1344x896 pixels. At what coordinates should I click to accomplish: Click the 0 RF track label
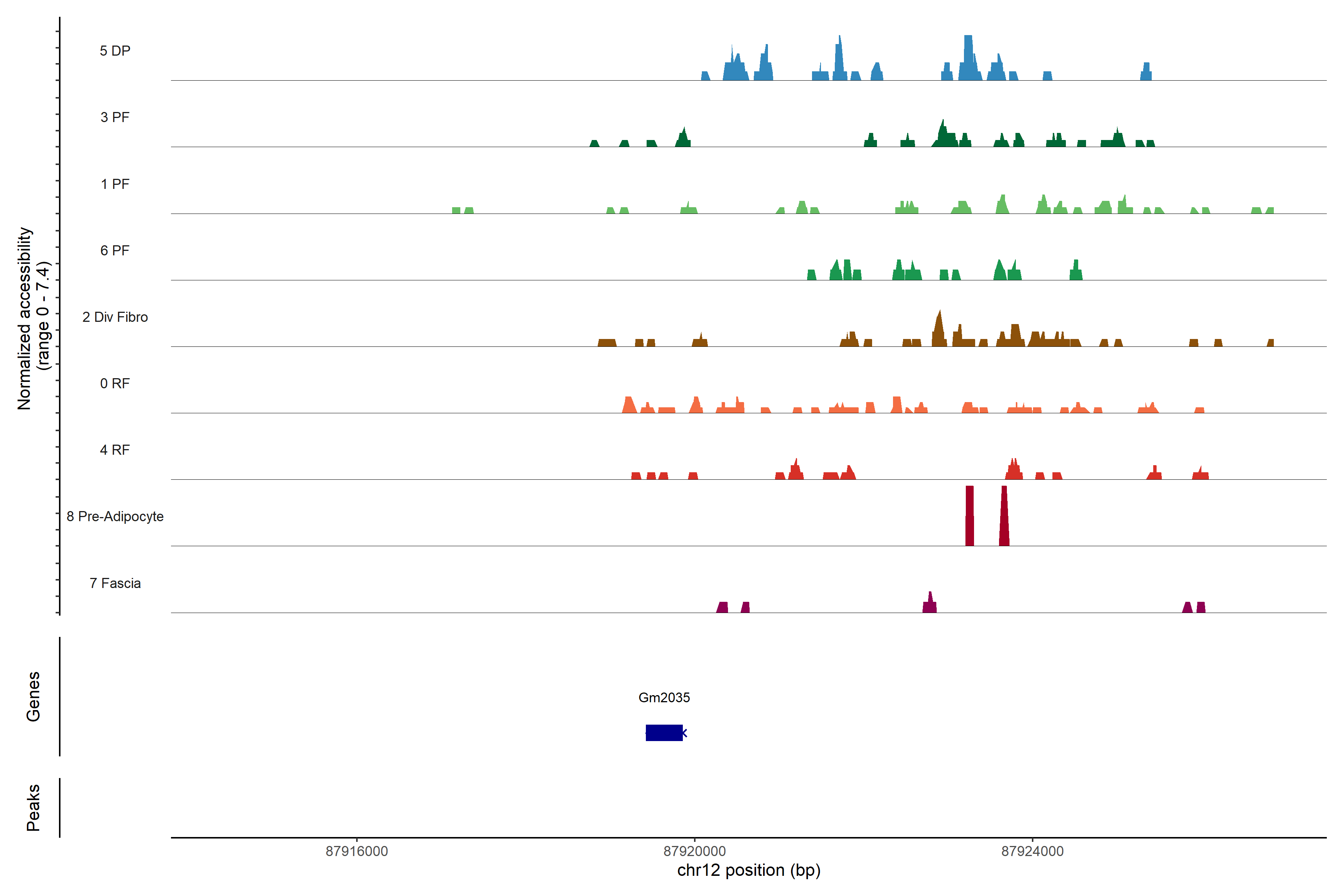115,383
